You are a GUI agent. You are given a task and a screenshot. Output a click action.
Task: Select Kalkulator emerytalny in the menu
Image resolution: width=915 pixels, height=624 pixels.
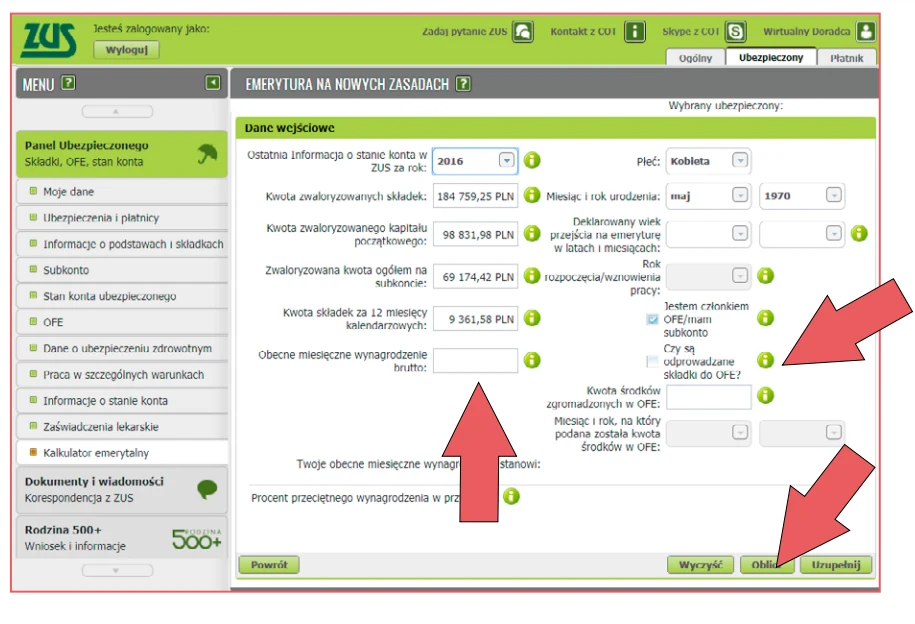(x=96, y=453)
